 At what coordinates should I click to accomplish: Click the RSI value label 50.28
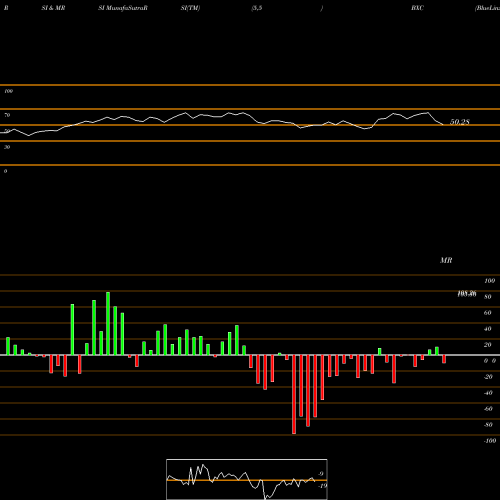coord(460,122)
